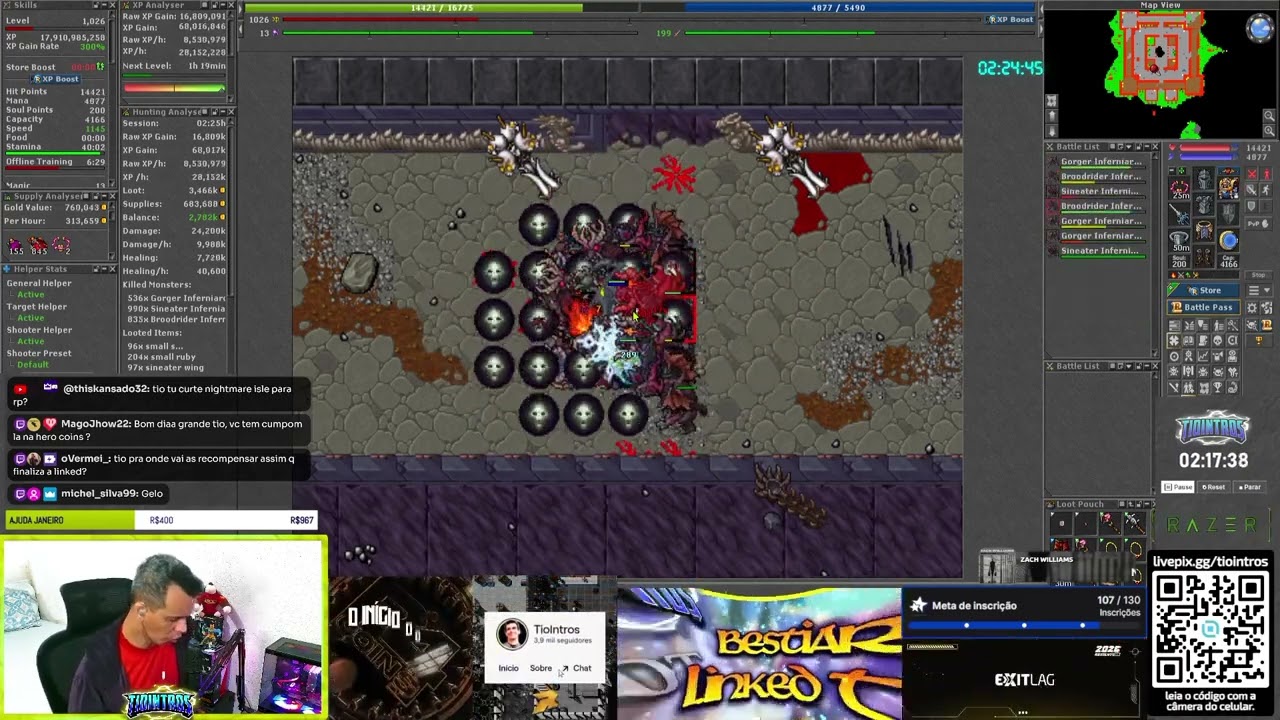Pause the stream timer
The width and height of the screenshot is (1280, 720).
tap(1178, 487)
